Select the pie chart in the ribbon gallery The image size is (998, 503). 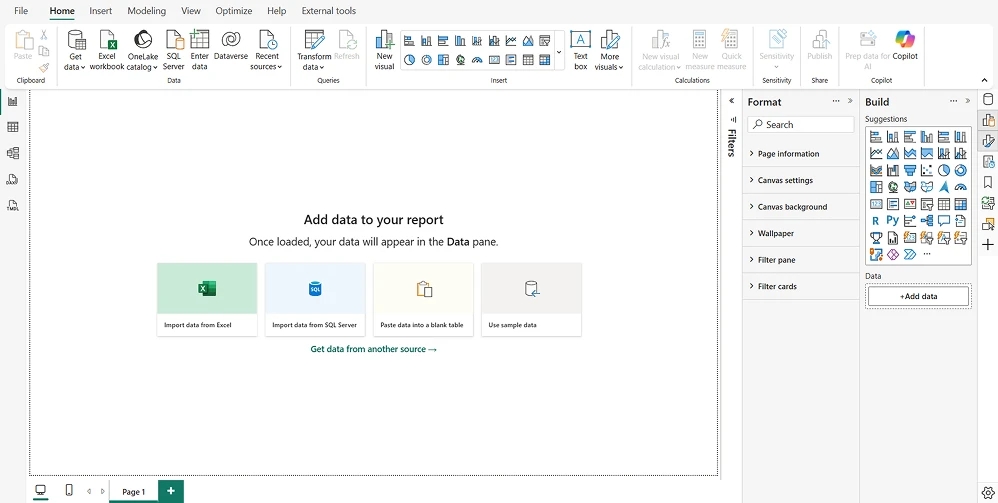pos(409,60)
